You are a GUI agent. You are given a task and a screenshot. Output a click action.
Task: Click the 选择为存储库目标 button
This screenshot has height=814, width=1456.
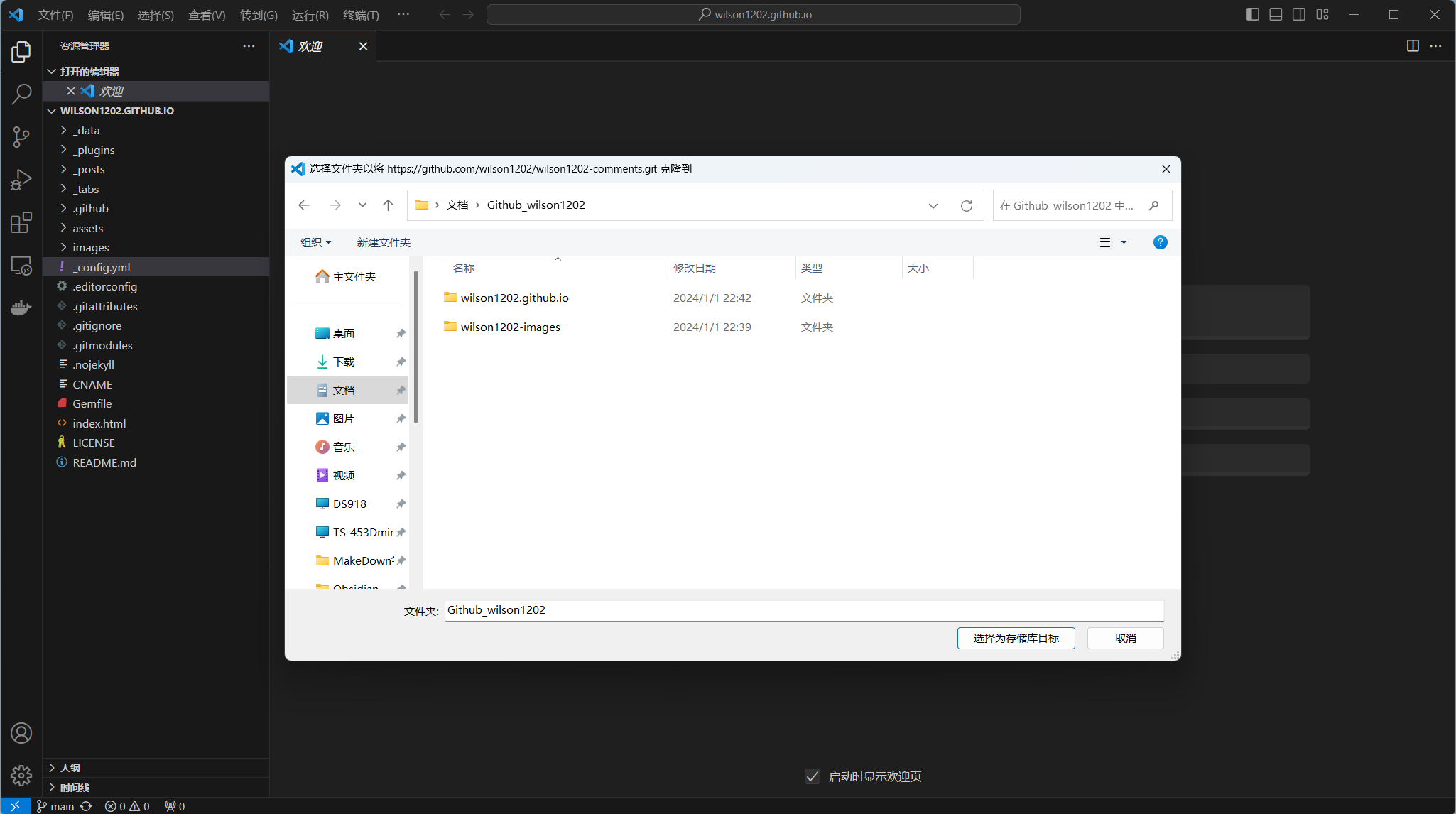pyautogui.click(x=1016, y=638)
